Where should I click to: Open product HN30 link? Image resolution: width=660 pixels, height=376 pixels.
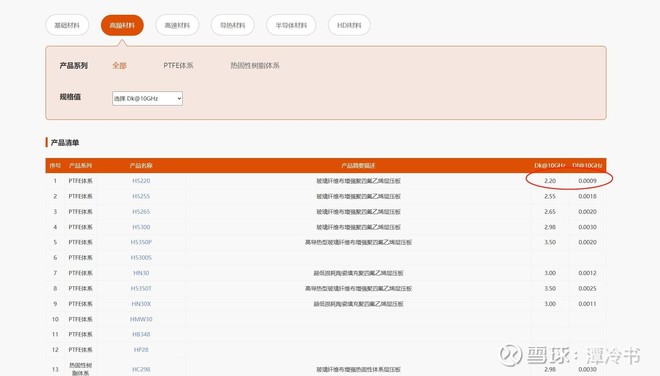[x=141, y=273]
